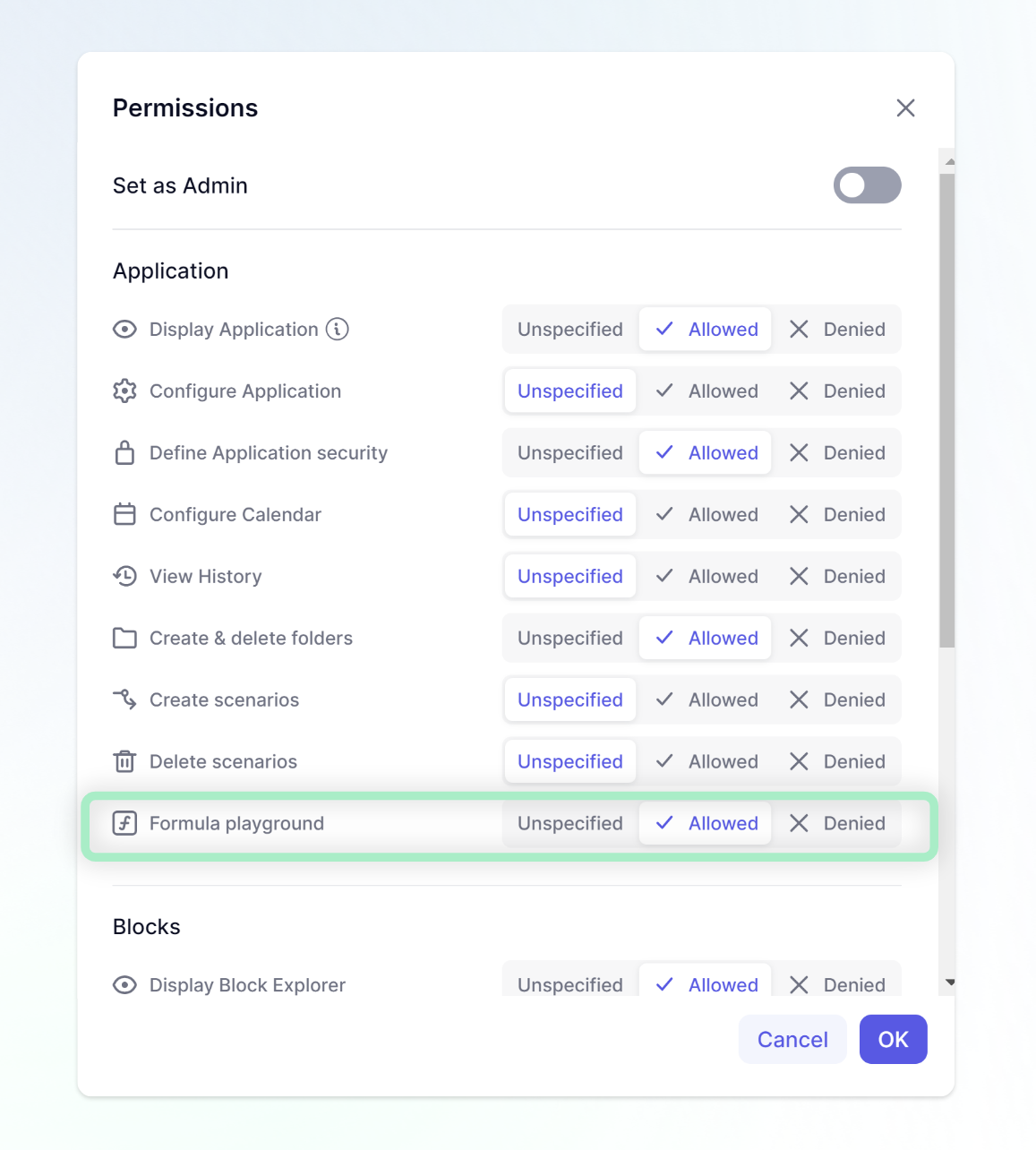Screen dimensions: 1036x1150
Task: Click the clock icon beside View History
Action: (x=124, y=576)
